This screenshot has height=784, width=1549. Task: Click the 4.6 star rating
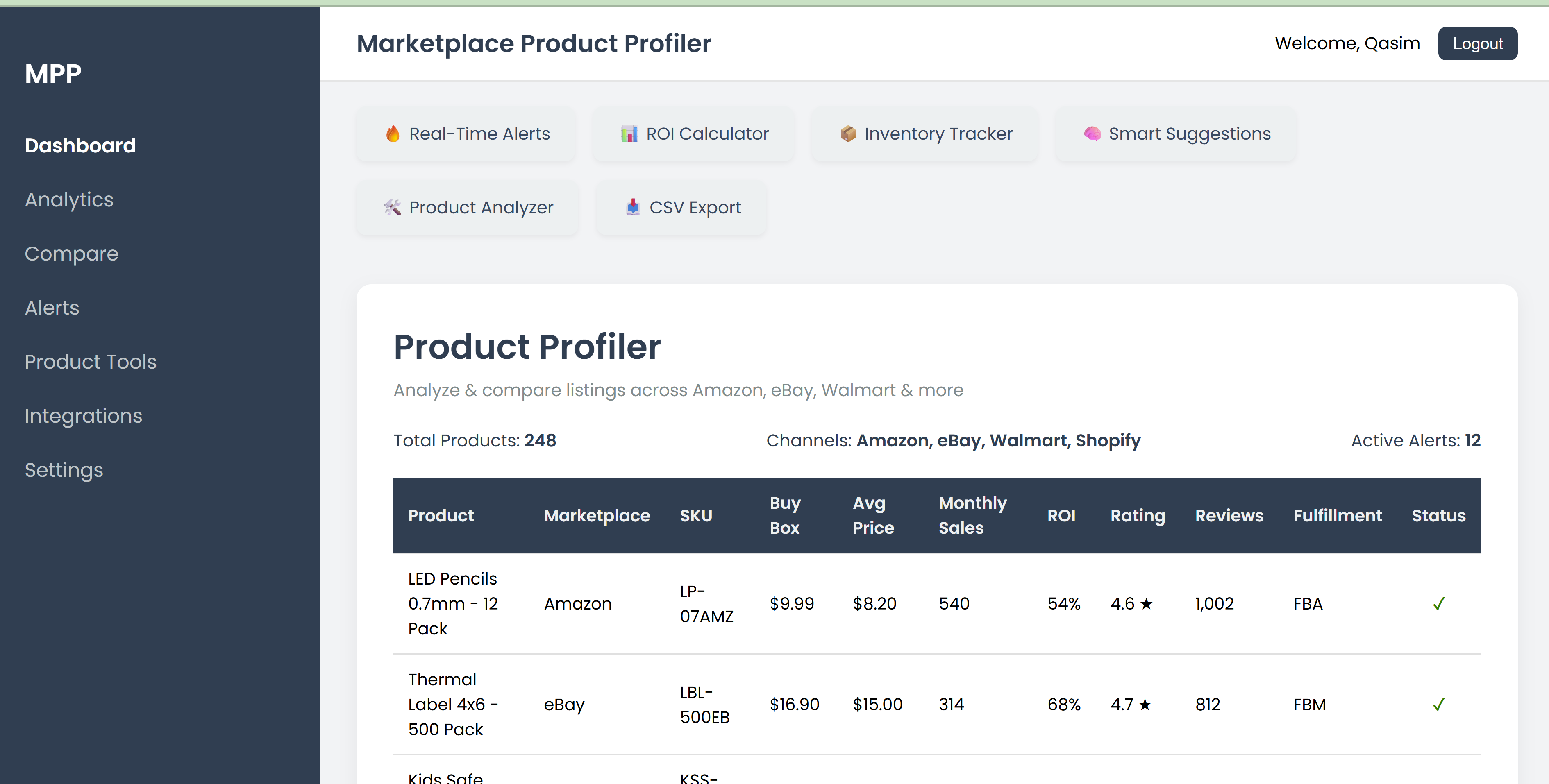[x=1132, y=604]
